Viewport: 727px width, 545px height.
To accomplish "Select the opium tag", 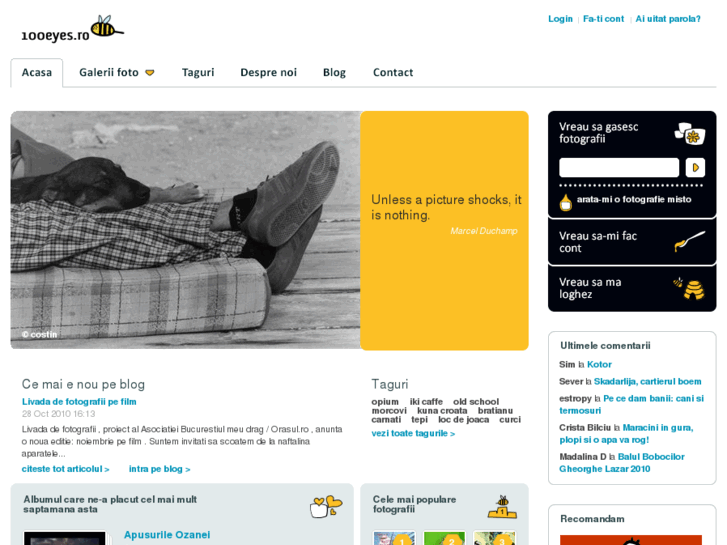I will [385, 402].
